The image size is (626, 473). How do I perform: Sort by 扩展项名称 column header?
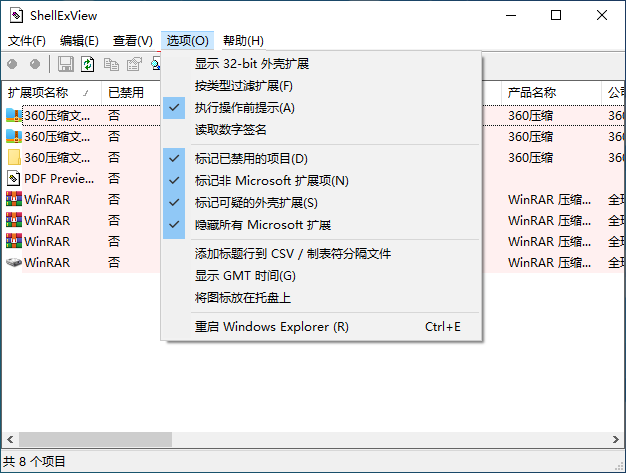[x=52, y=93]
